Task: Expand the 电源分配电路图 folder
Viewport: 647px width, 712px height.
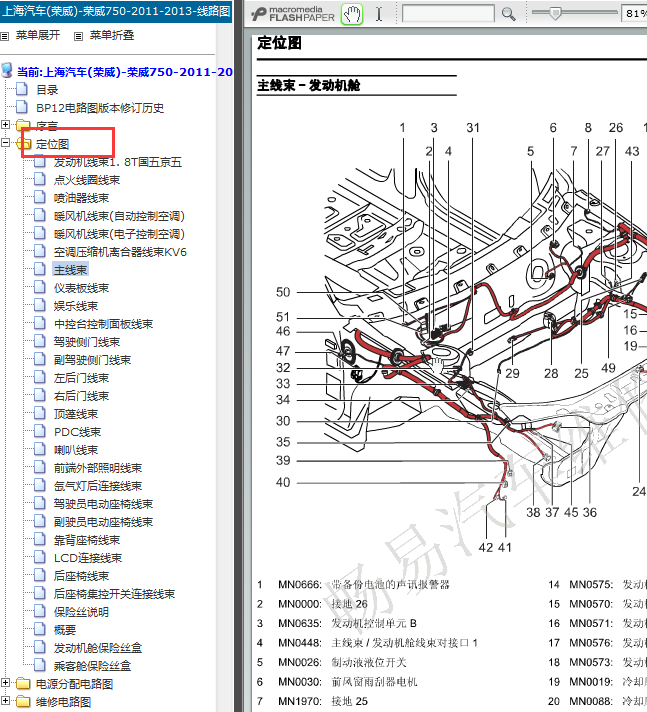Action: [x=5, y=683]
